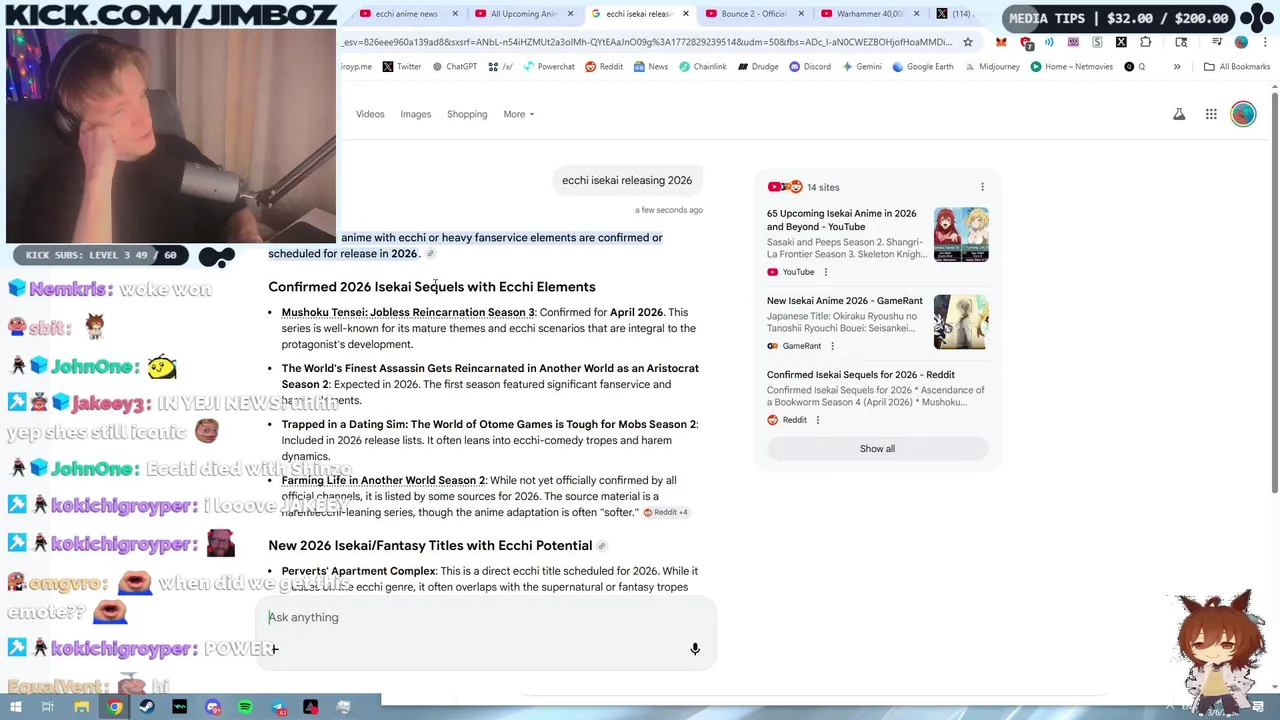Select the Videos search filter
The image size is (1280, 720).
370,114
